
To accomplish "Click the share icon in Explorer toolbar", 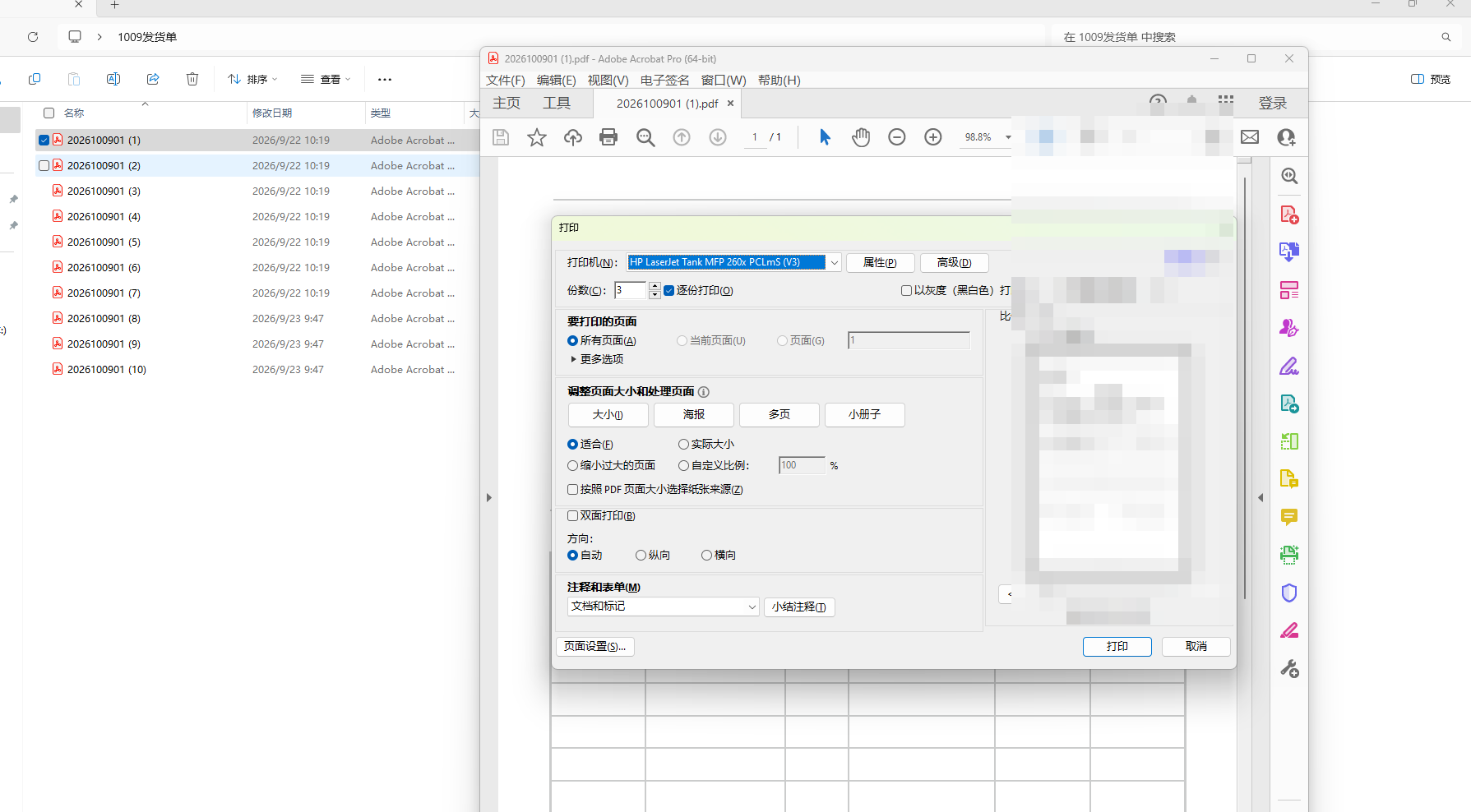I will pyautogui.click(x=153, y=79).
